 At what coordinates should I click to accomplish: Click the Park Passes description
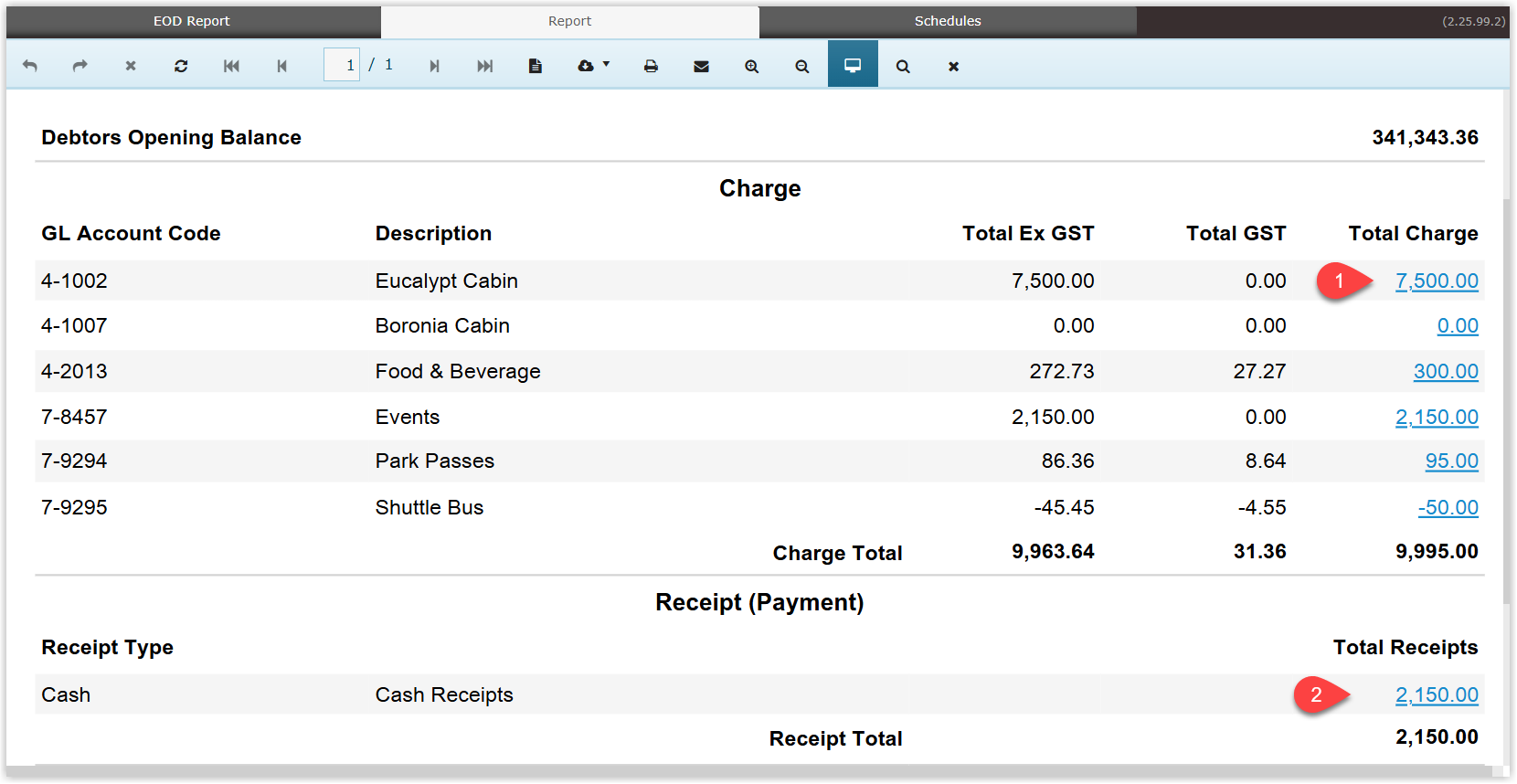pyautogui.click(x=435, y=461)
